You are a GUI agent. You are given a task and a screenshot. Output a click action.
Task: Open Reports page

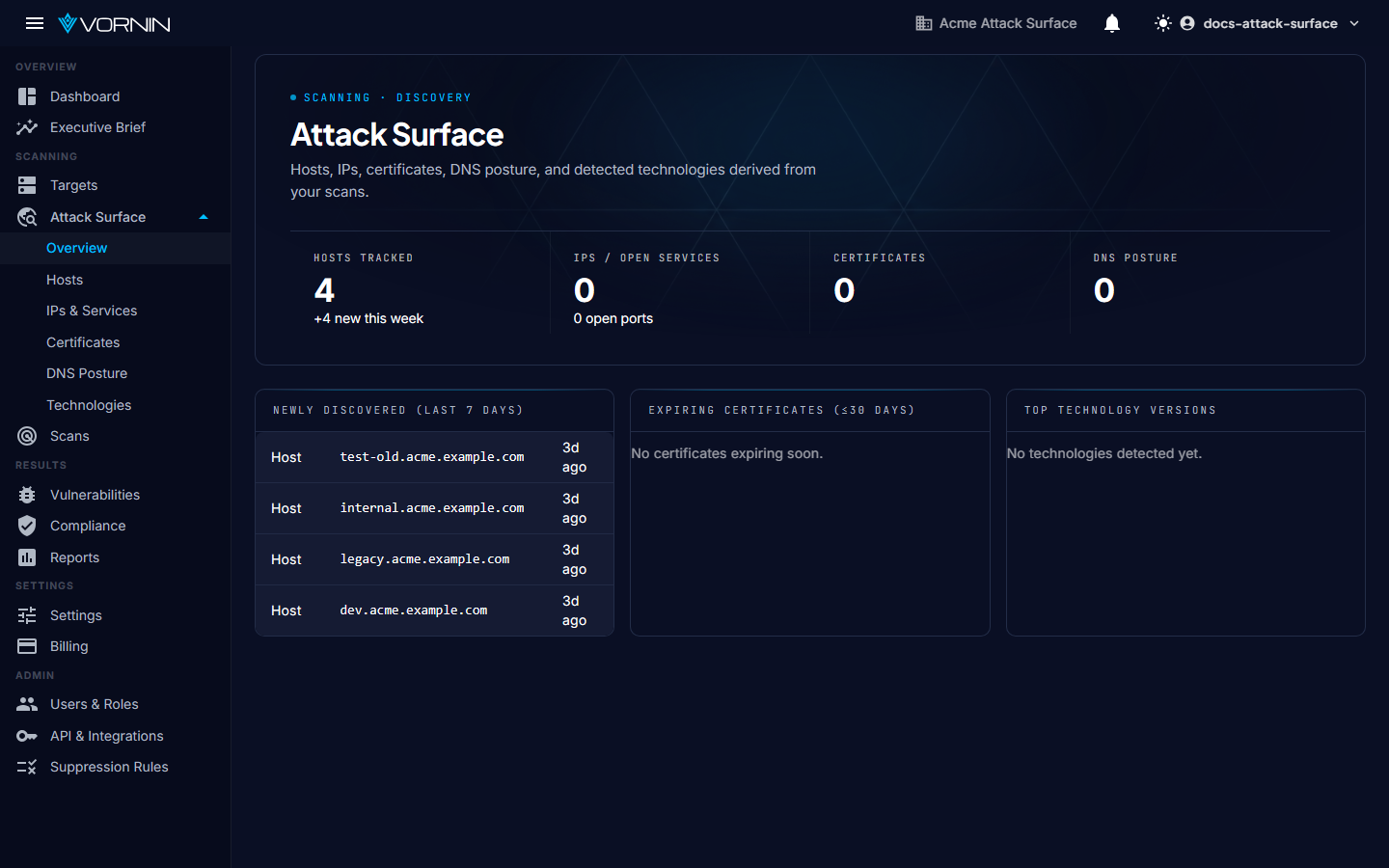[x=74, y=557]
